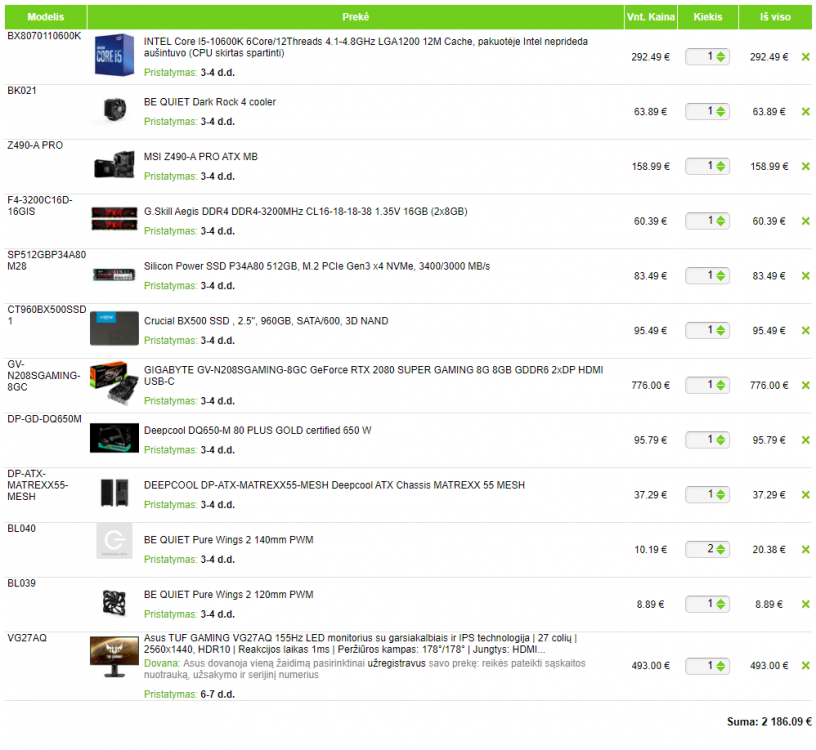Open the Crucial BX500 SSD image
The image size is (816, 750).
(114, 328)
